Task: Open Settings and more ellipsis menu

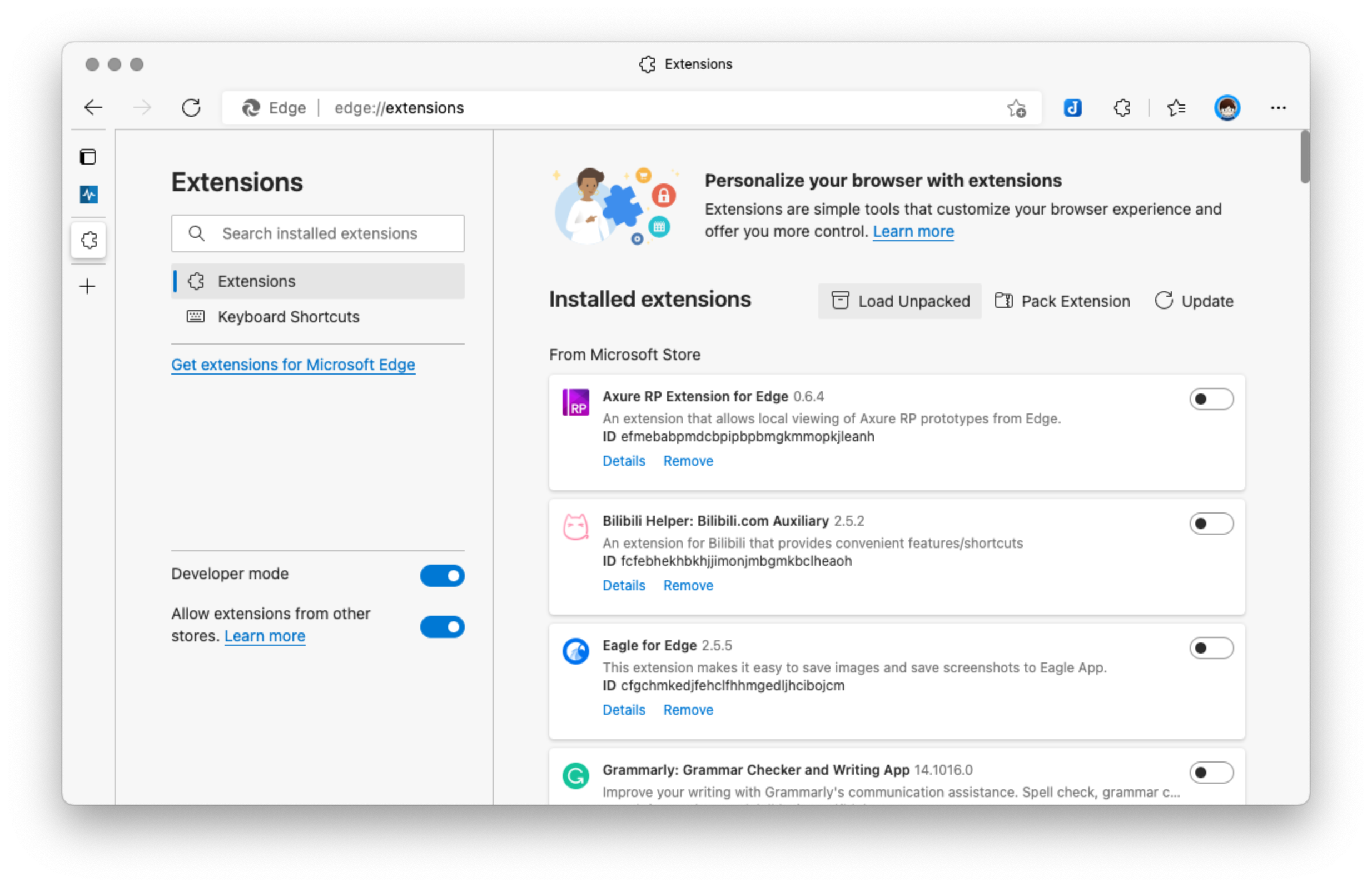Action: 1278,108
